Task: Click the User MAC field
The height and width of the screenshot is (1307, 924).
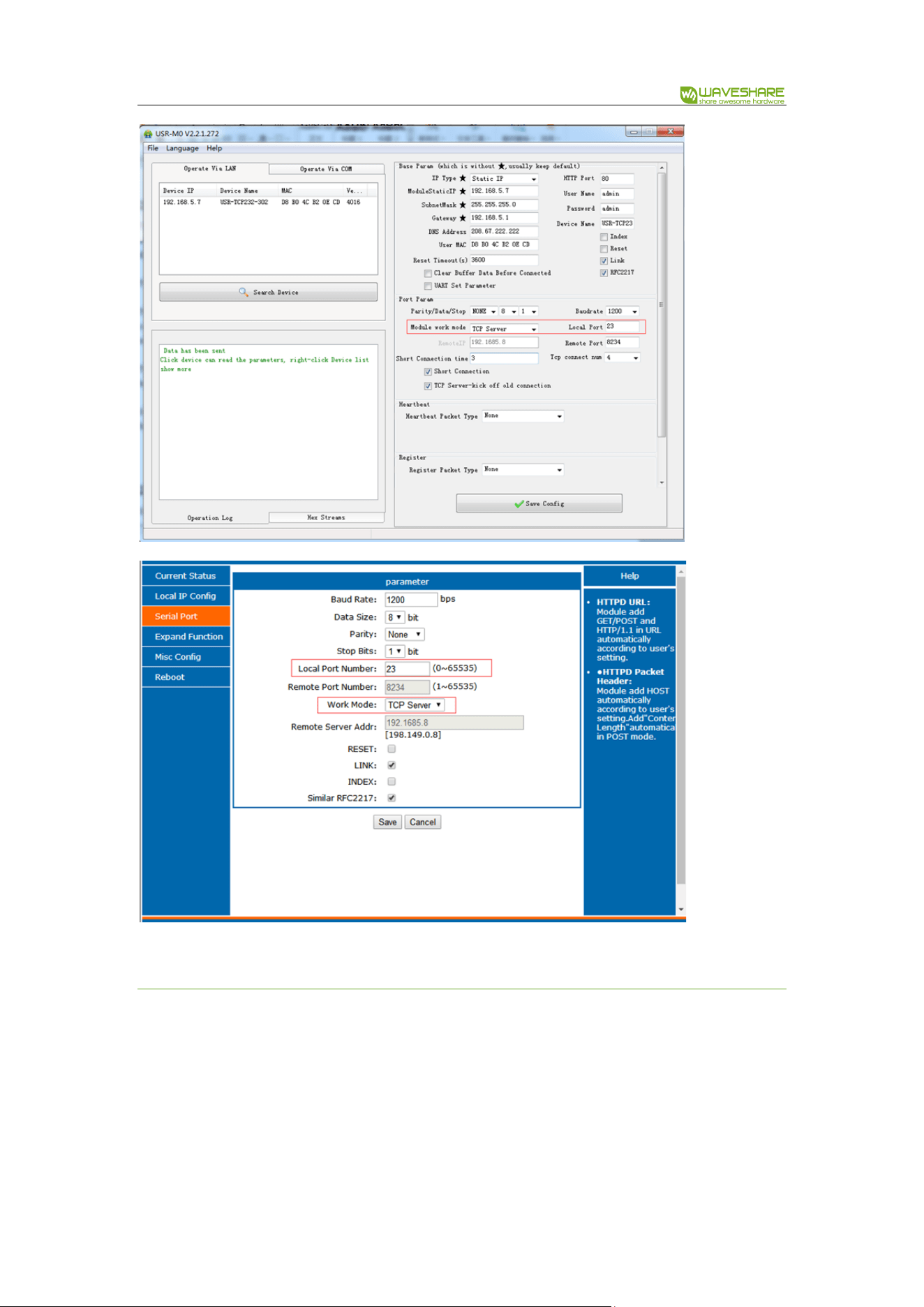Action: tap(504, 244)
